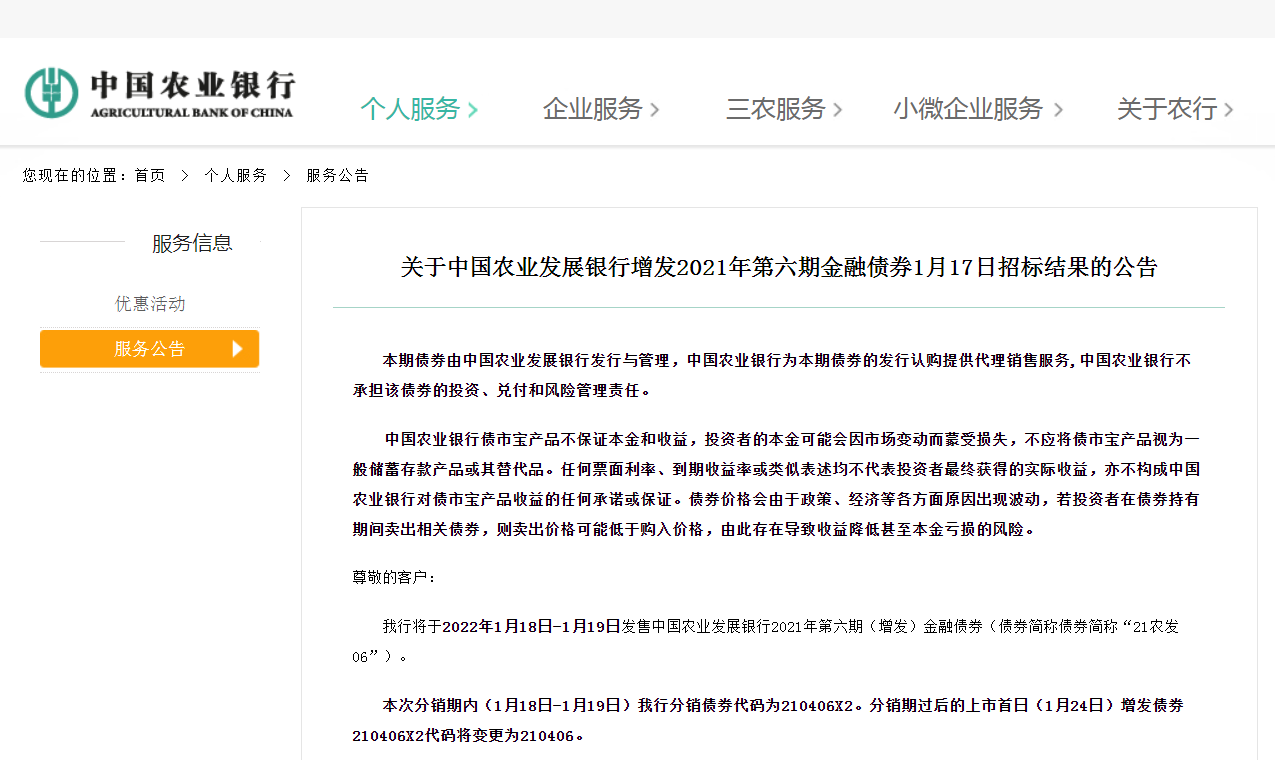1275x760 pixels.
Task: Expand the 三农服务 chevron arrow
Action: coord(838,110)
